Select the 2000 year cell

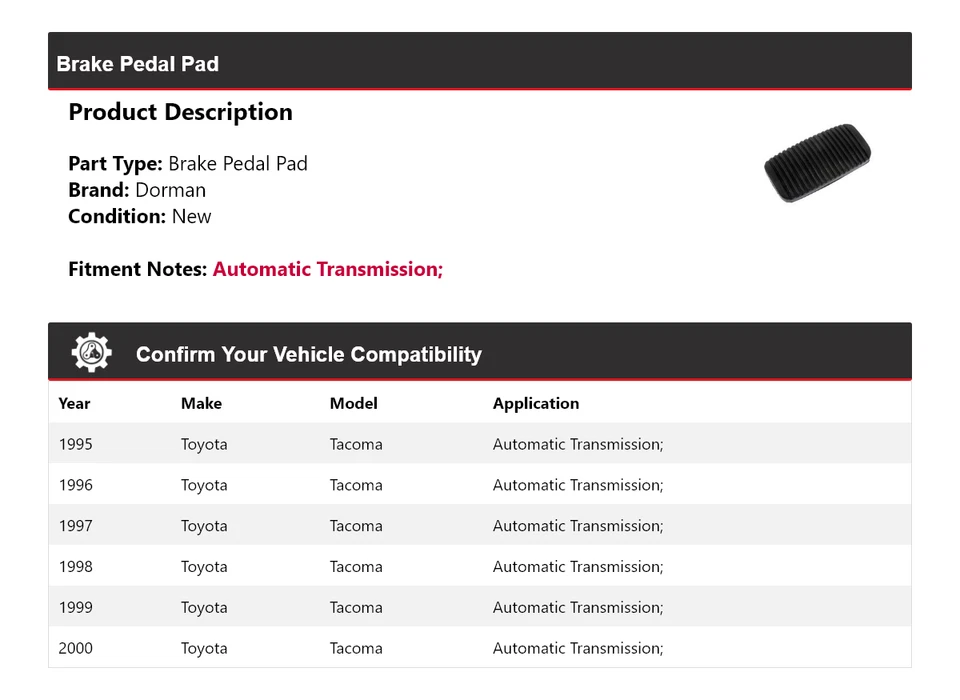tap(75, 649)
